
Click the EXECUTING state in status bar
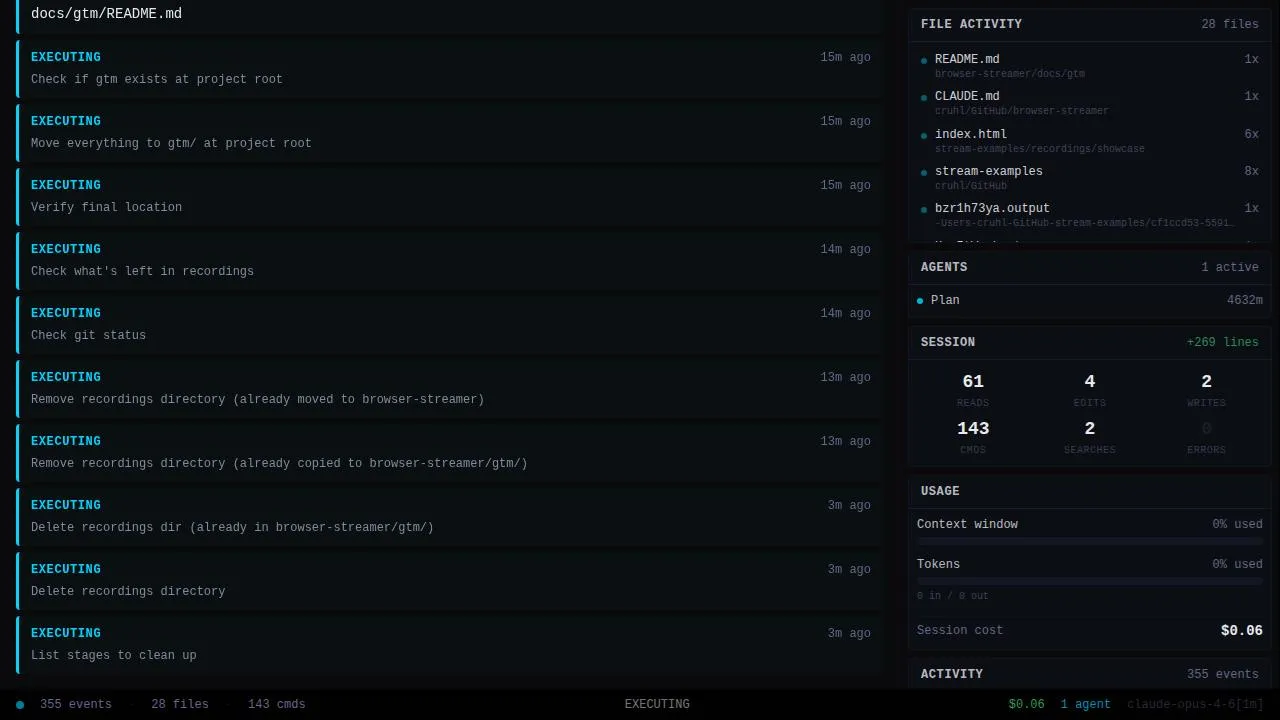pyautogui.click(x=657, y=704)
